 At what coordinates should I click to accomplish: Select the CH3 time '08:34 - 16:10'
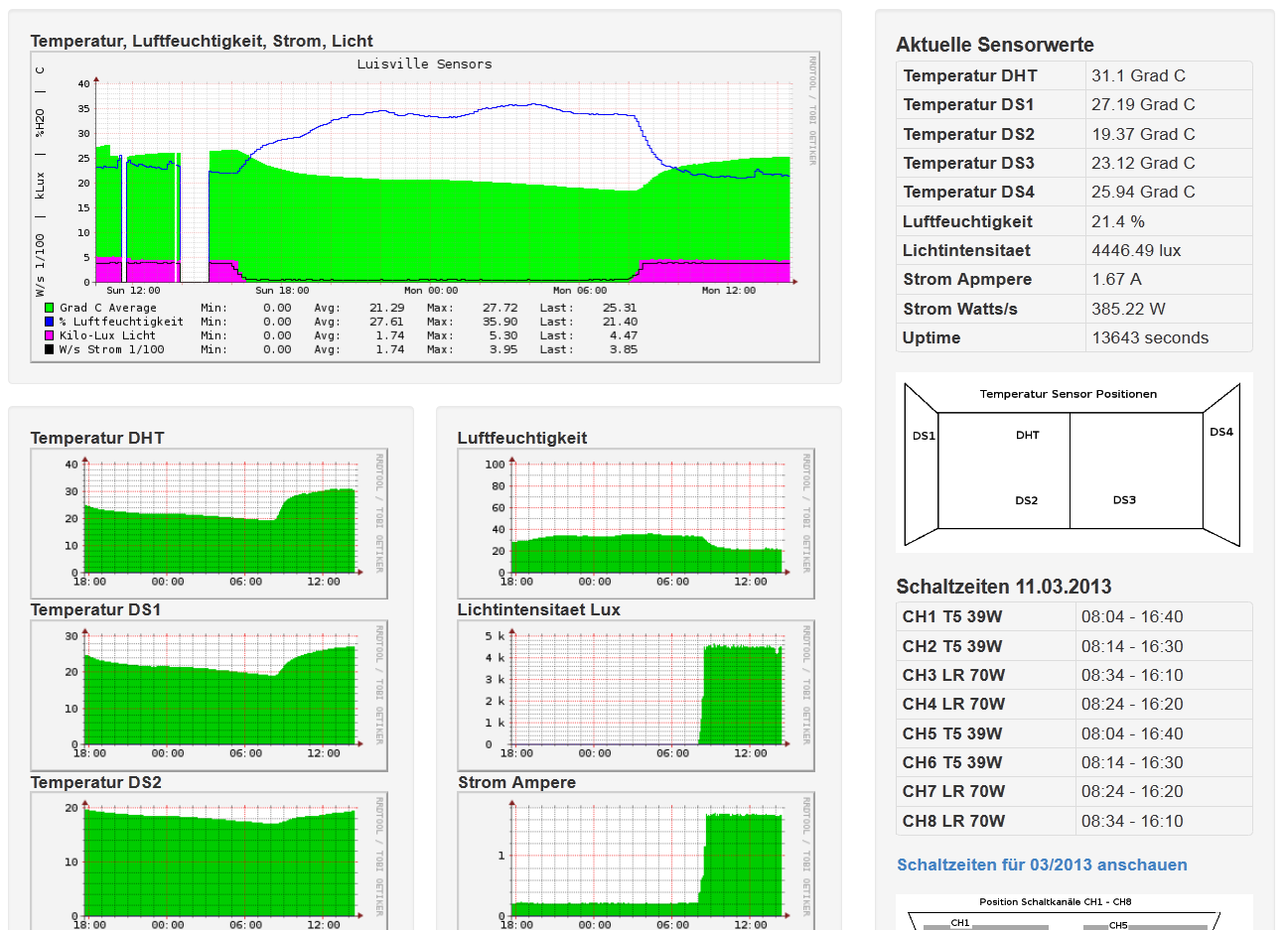[x=1132, y=675]
